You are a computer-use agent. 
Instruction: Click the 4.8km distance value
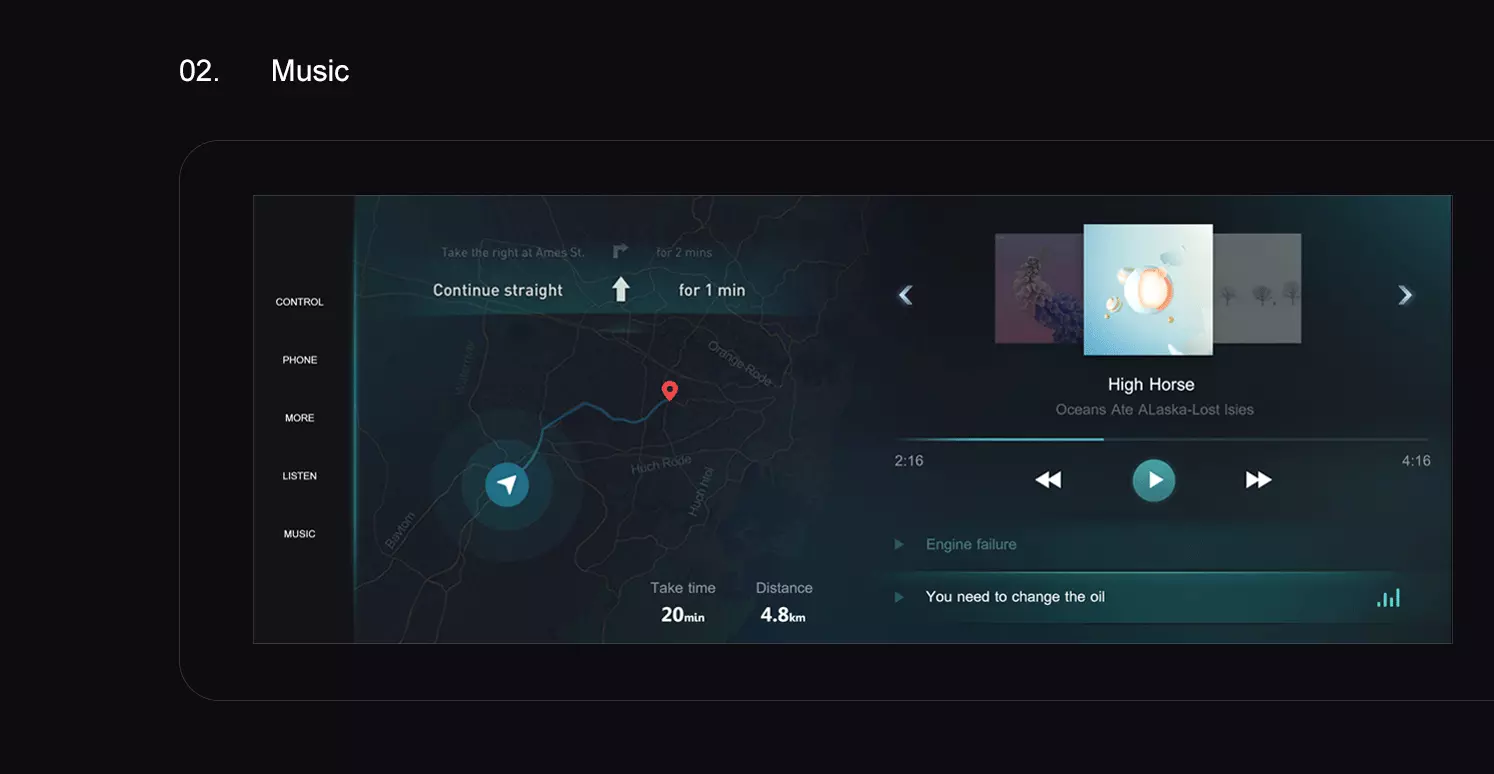(x=783, y=615)
